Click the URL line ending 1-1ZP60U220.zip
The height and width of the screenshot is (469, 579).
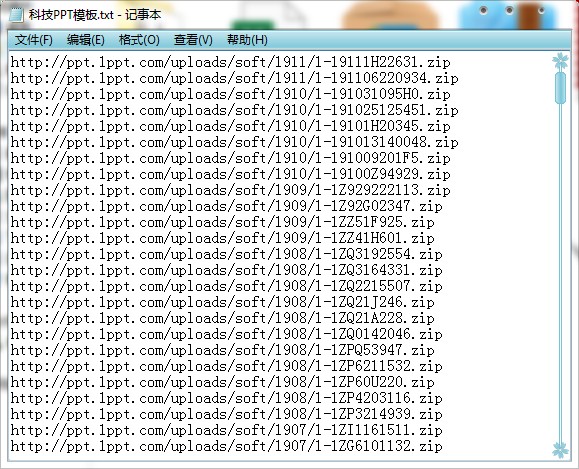tap(222, 382)
